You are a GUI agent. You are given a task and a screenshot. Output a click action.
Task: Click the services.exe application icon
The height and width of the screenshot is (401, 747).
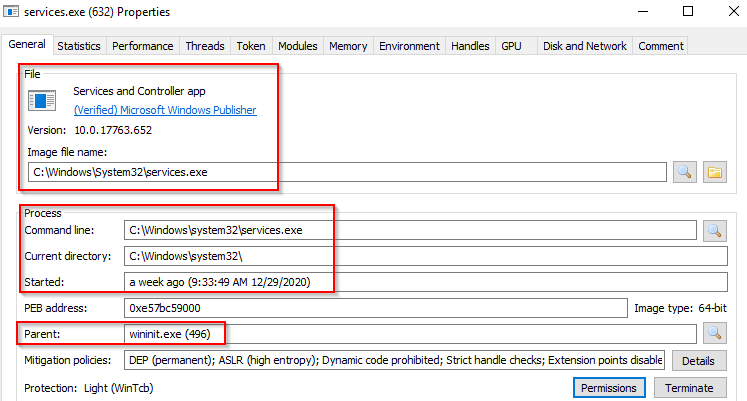(x=42, y=100)
